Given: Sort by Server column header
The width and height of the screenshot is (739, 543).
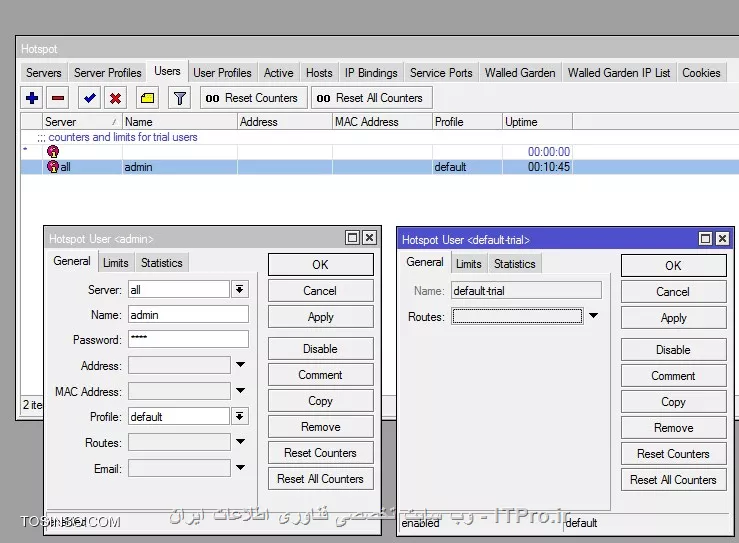Looking at the screenshot, I should click(82, 122).
